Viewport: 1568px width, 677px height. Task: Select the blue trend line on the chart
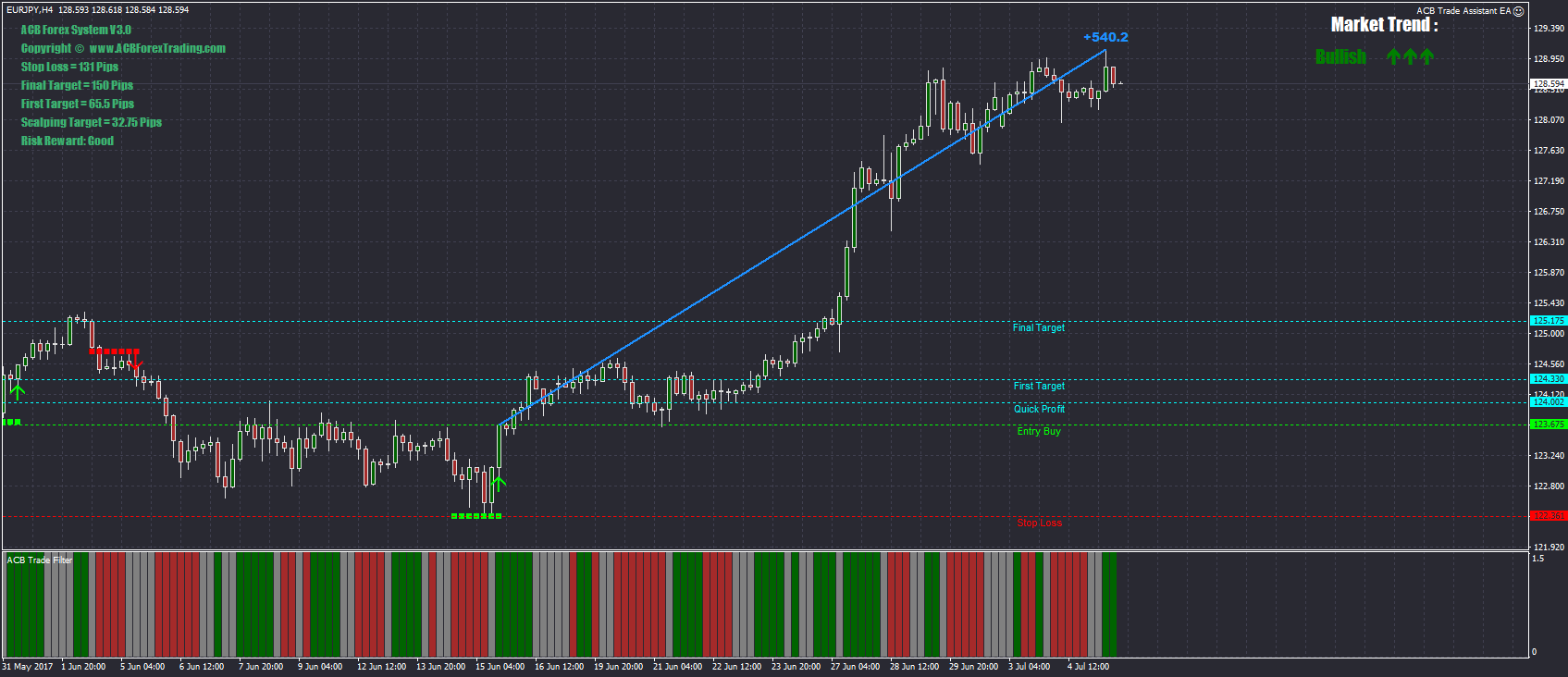pos(802,237)
